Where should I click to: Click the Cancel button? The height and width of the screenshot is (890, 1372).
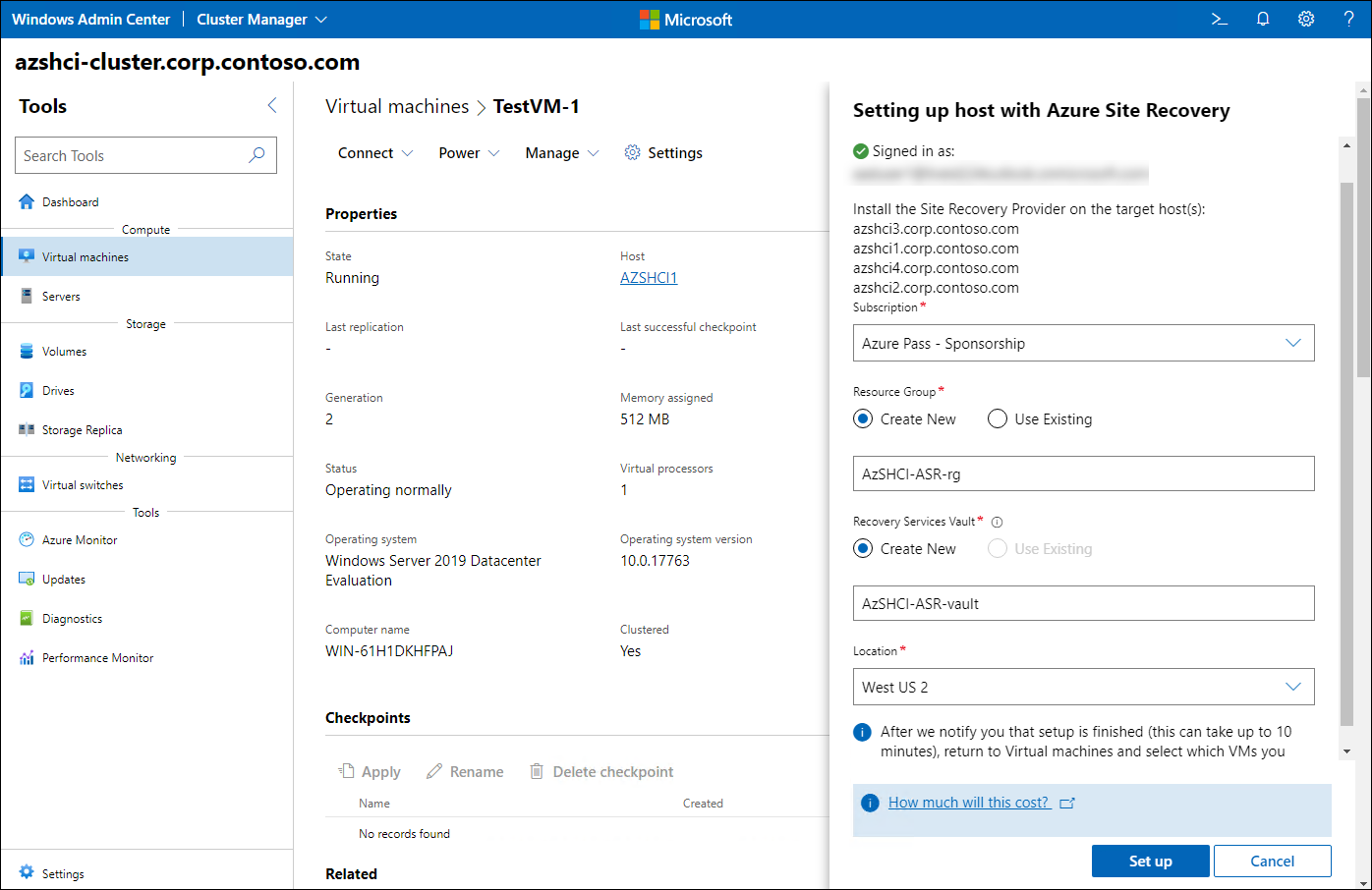coord(1272,861)
